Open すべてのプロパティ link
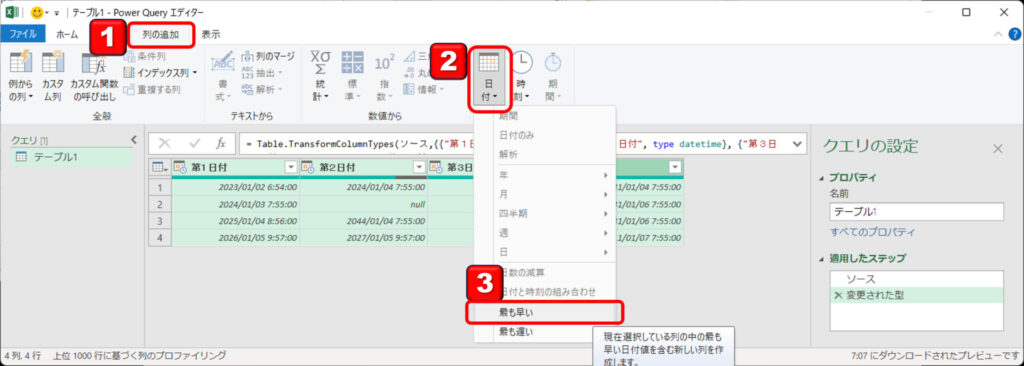 click(872, 232)
